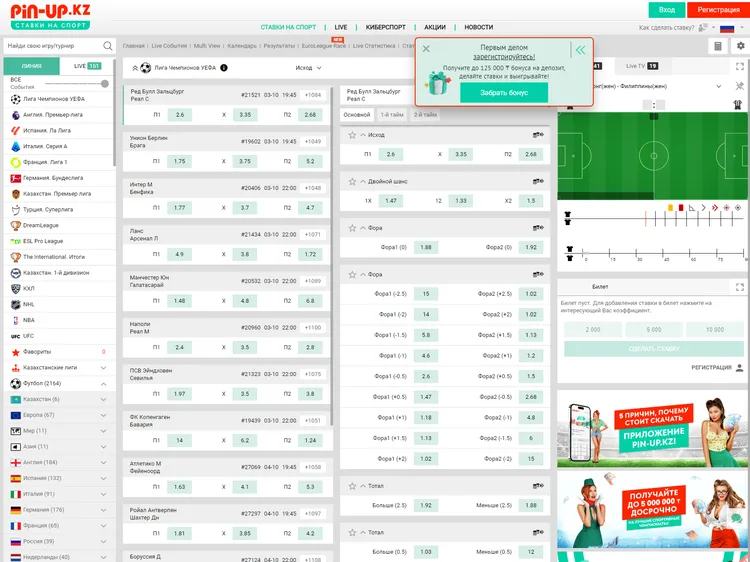Expand the Казахстанские лиги section

104,367
